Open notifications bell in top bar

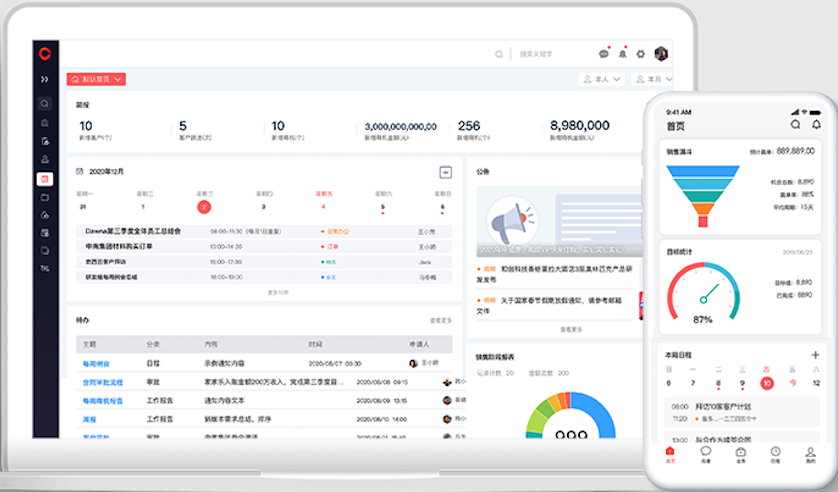pyautogui.click(x=623, y=54)
